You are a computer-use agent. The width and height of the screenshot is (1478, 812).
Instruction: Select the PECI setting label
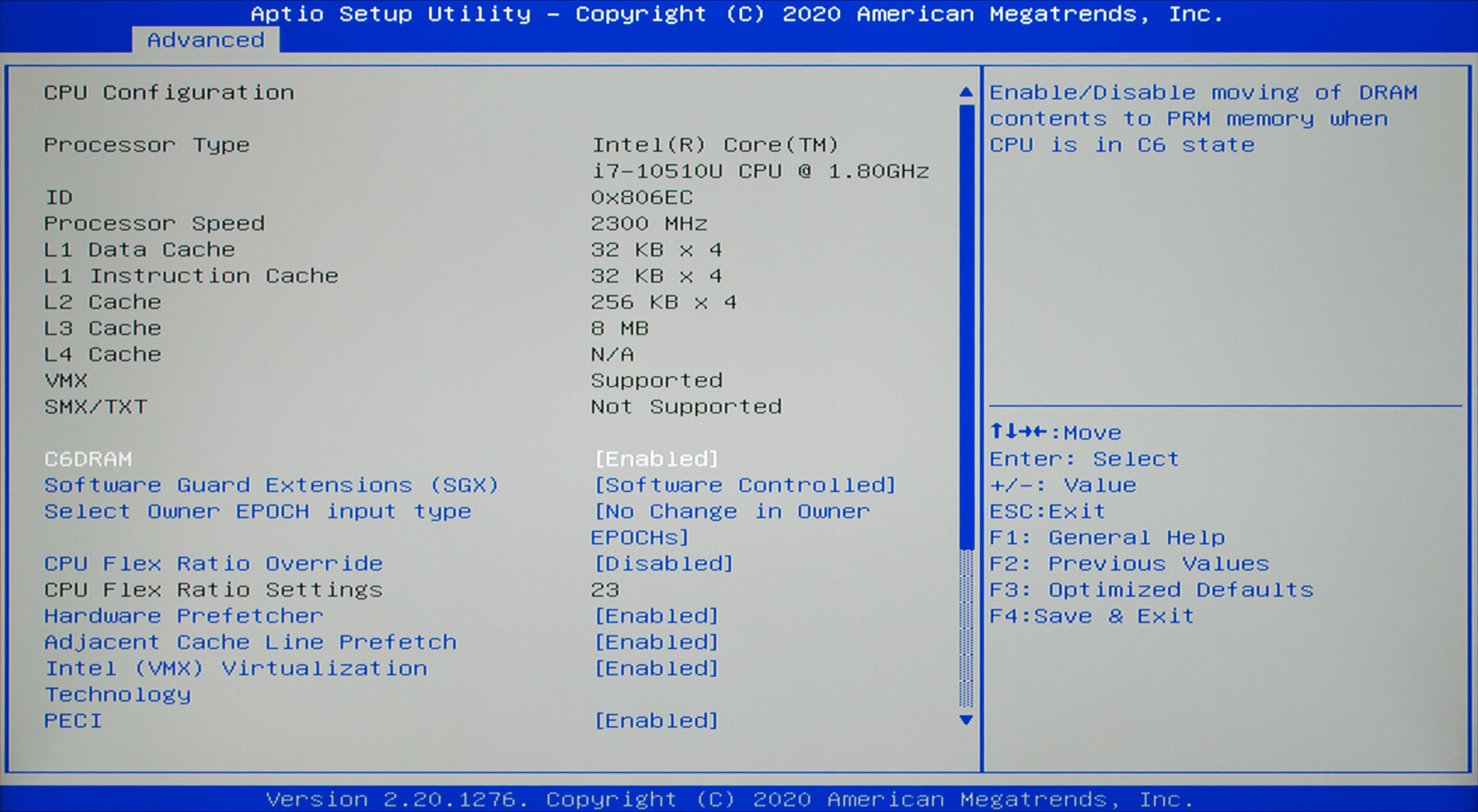click(73, 721)
